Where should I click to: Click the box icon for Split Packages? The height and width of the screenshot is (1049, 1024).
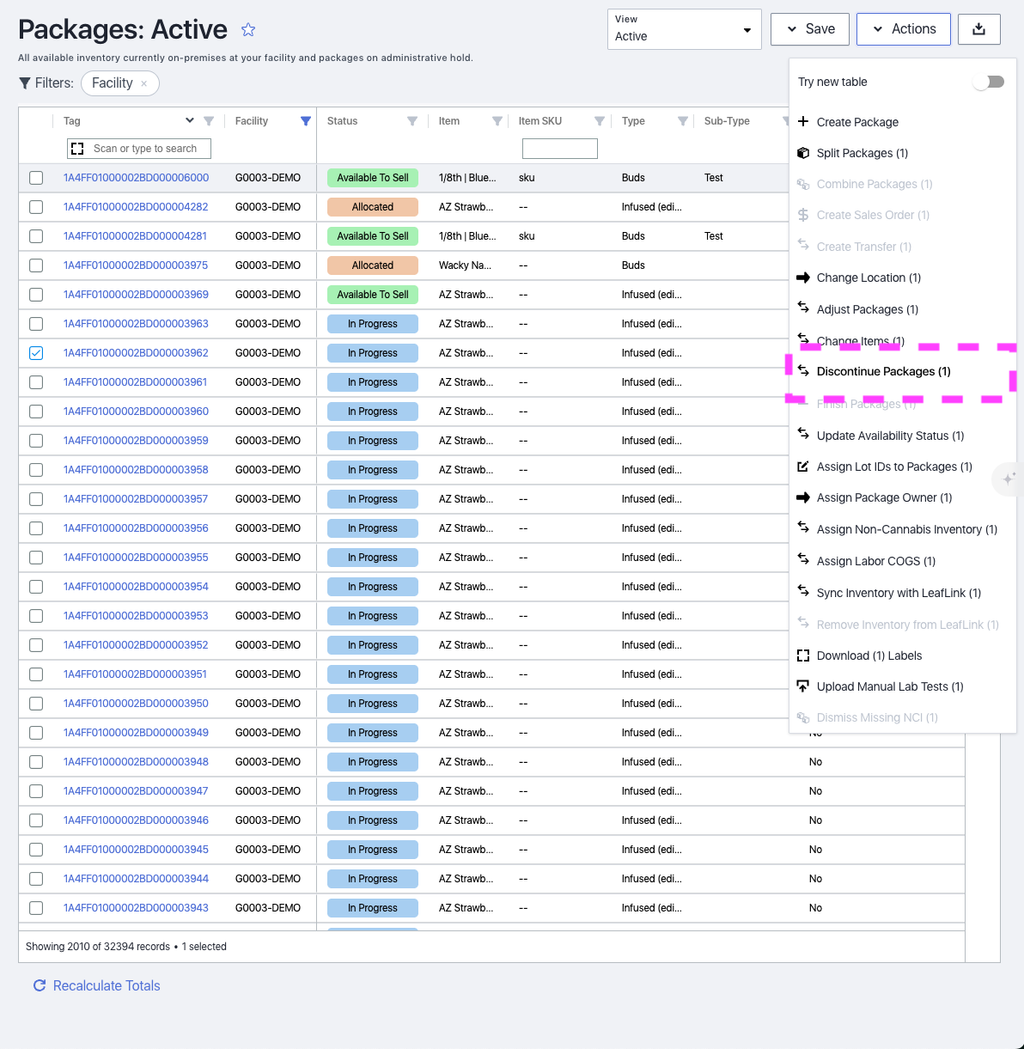[803, 153]
